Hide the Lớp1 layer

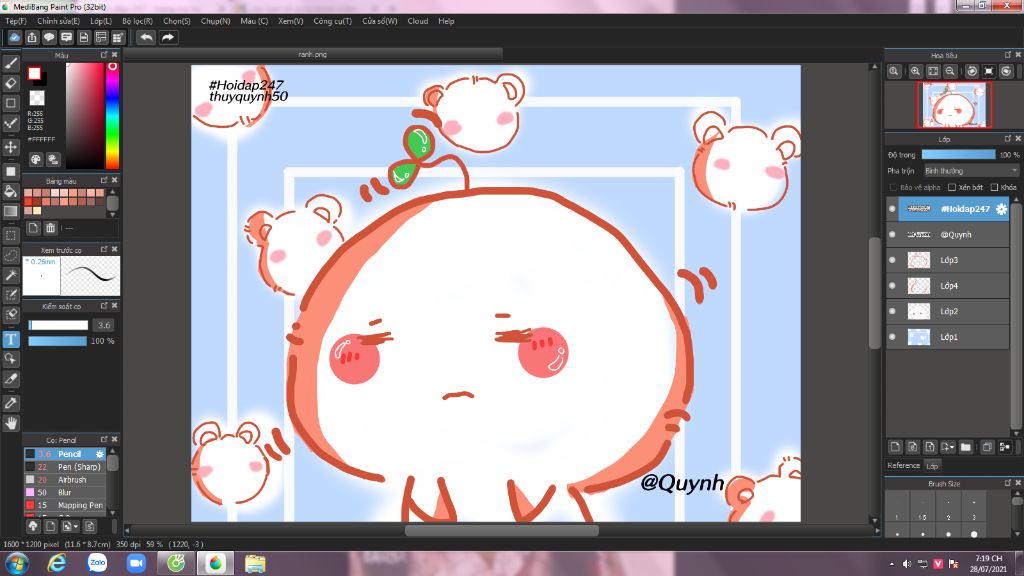point(893,337)
